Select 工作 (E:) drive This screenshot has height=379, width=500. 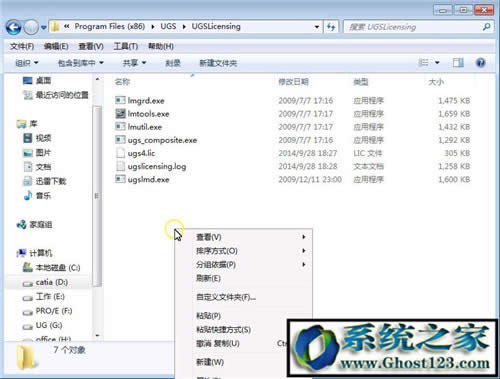click(44, 296)
